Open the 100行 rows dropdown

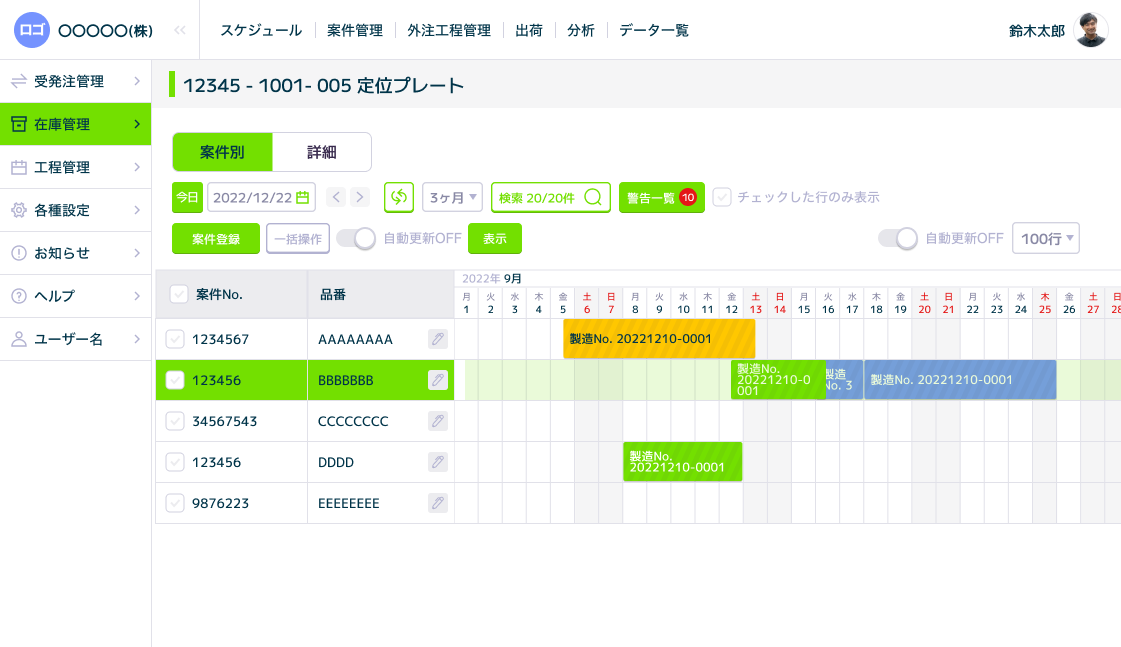pos(1045,239)
